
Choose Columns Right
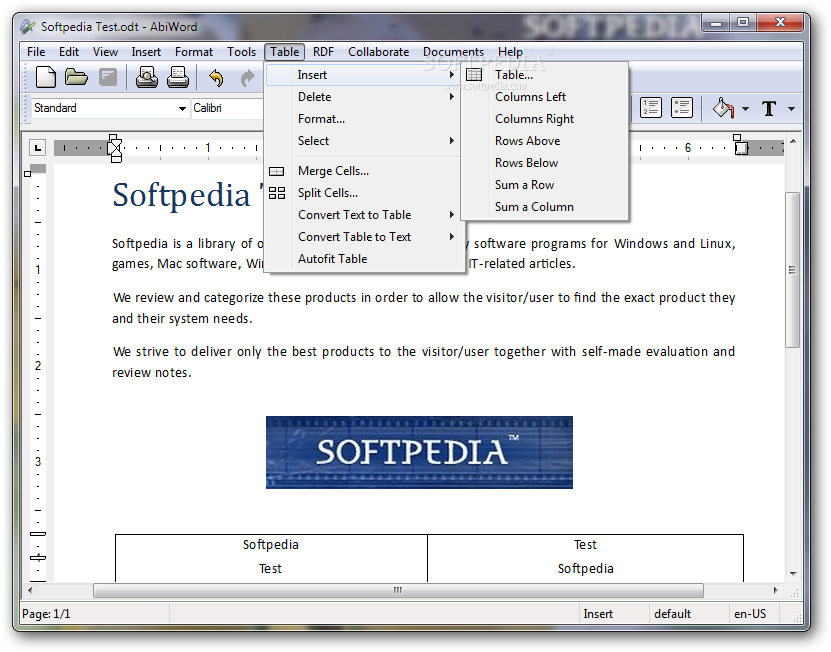click(545, 119)
